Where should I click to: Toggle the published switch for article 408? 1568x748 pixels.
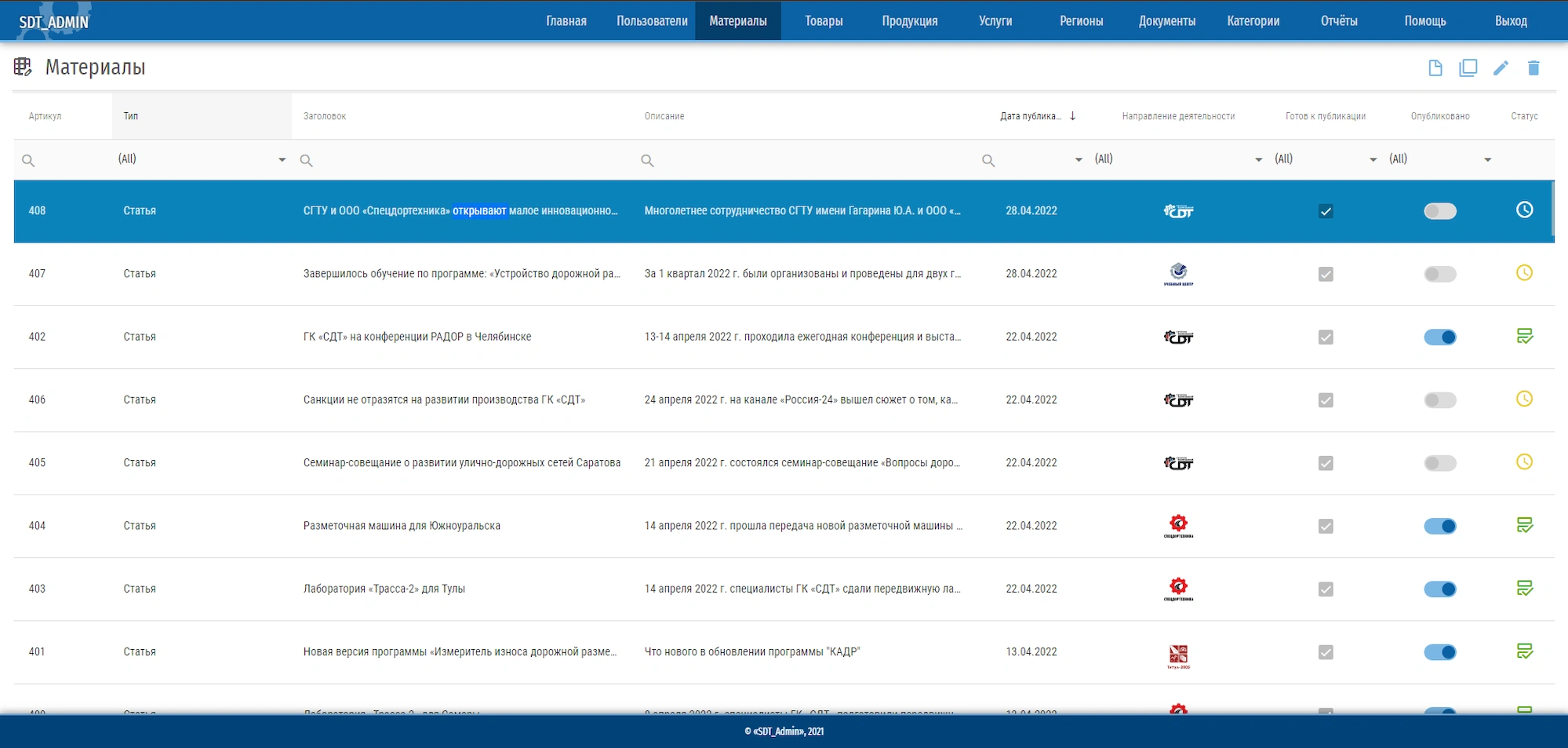(x=1439, y=211)
